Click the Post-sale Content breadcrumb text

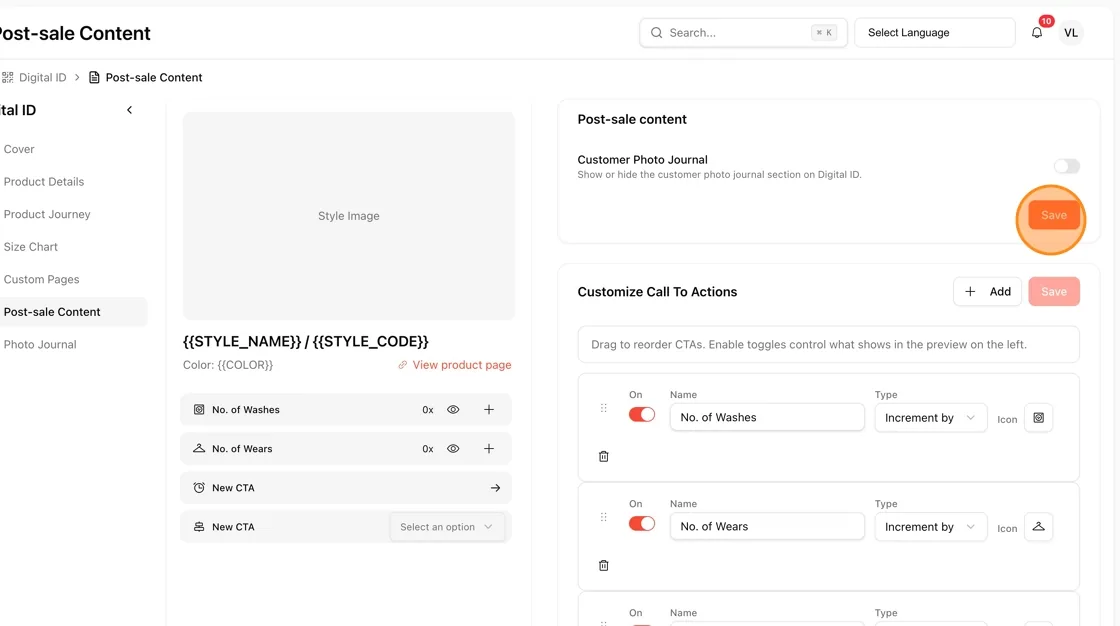[154, 77]
